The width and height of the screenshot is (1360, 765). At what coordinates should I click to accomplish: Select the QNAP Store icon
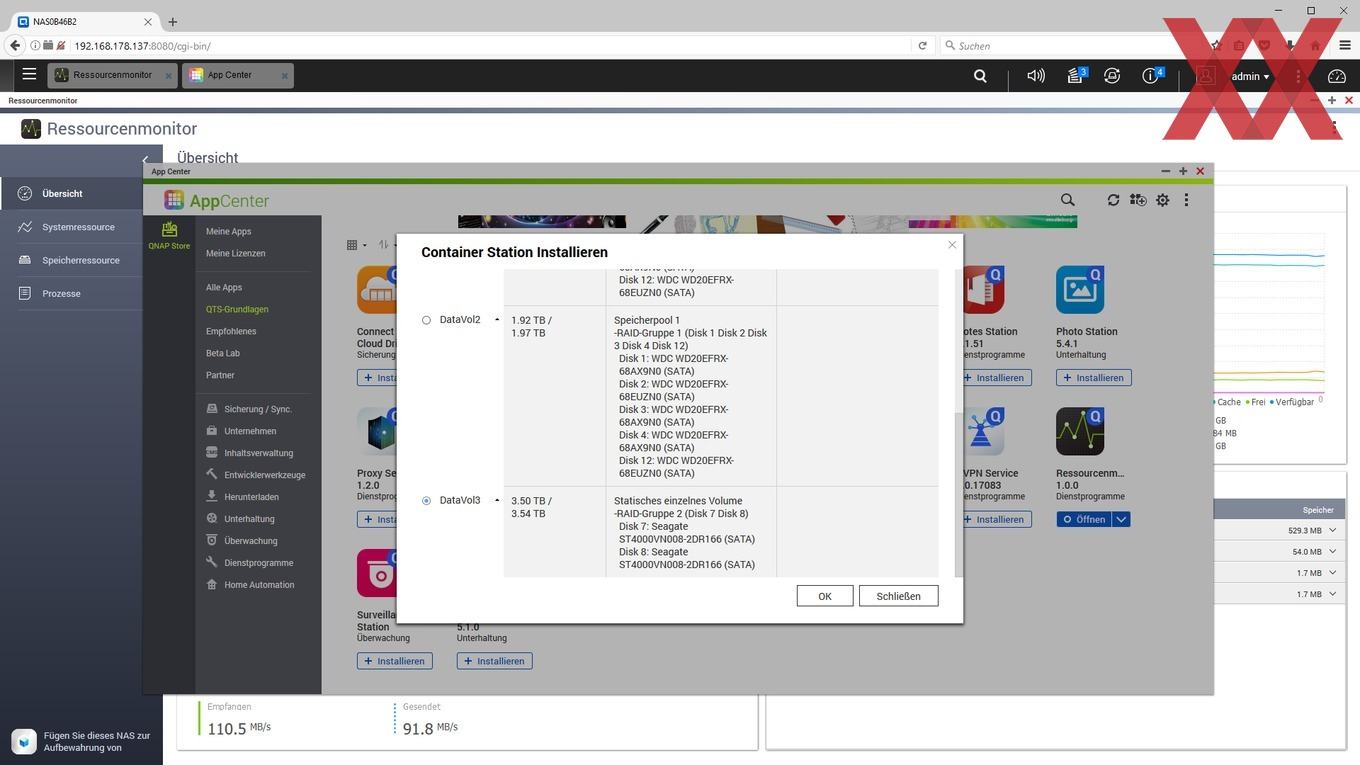pos(169,235)
